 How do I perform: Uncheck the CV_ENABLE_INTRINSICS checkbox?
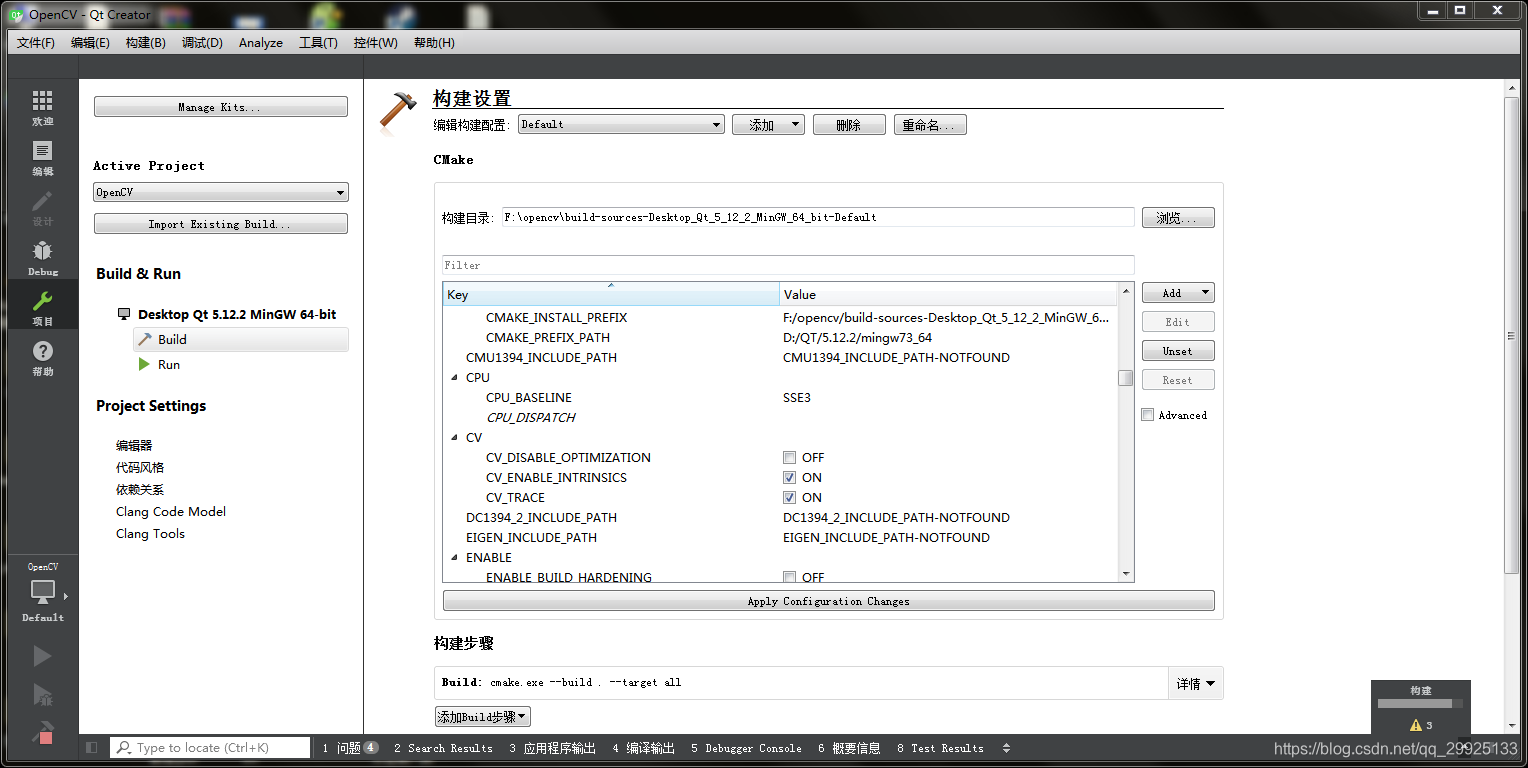(790, 477)
